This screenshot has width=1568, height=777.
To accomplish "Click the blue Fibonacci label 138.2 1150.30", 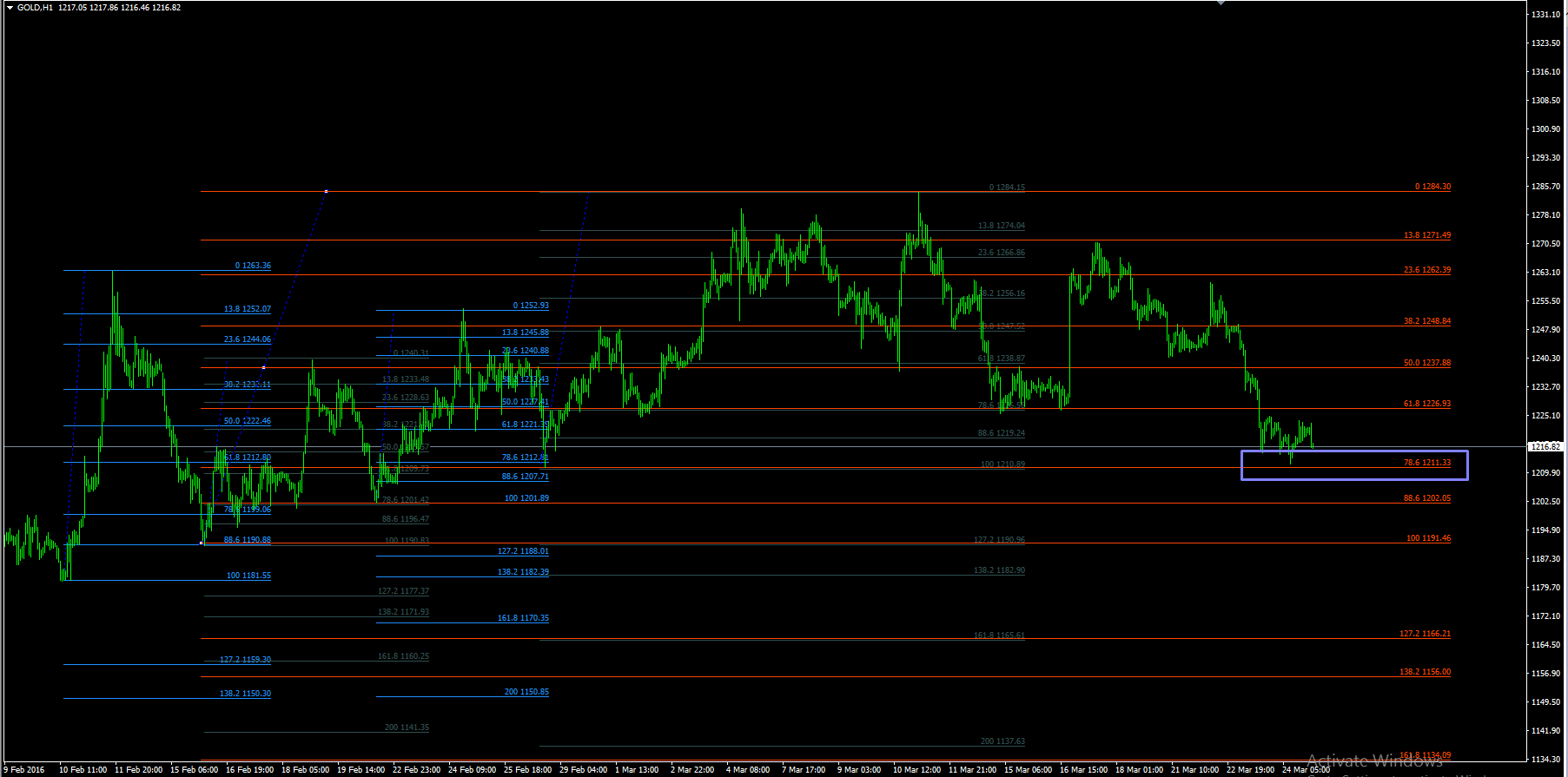I will point(245,694).
